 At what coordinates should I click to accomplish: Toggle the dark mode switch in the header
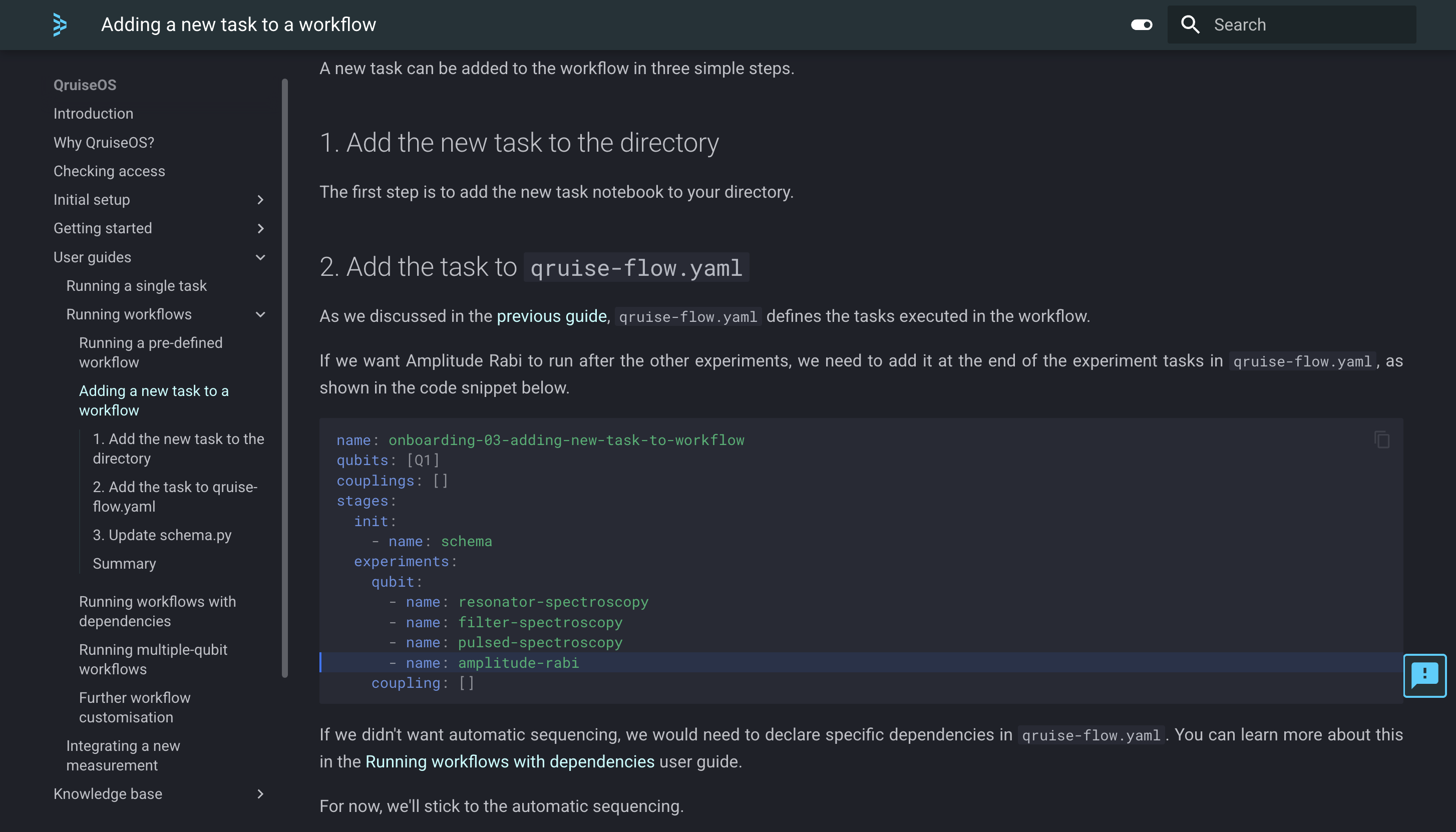click(x=1142, y=25)
